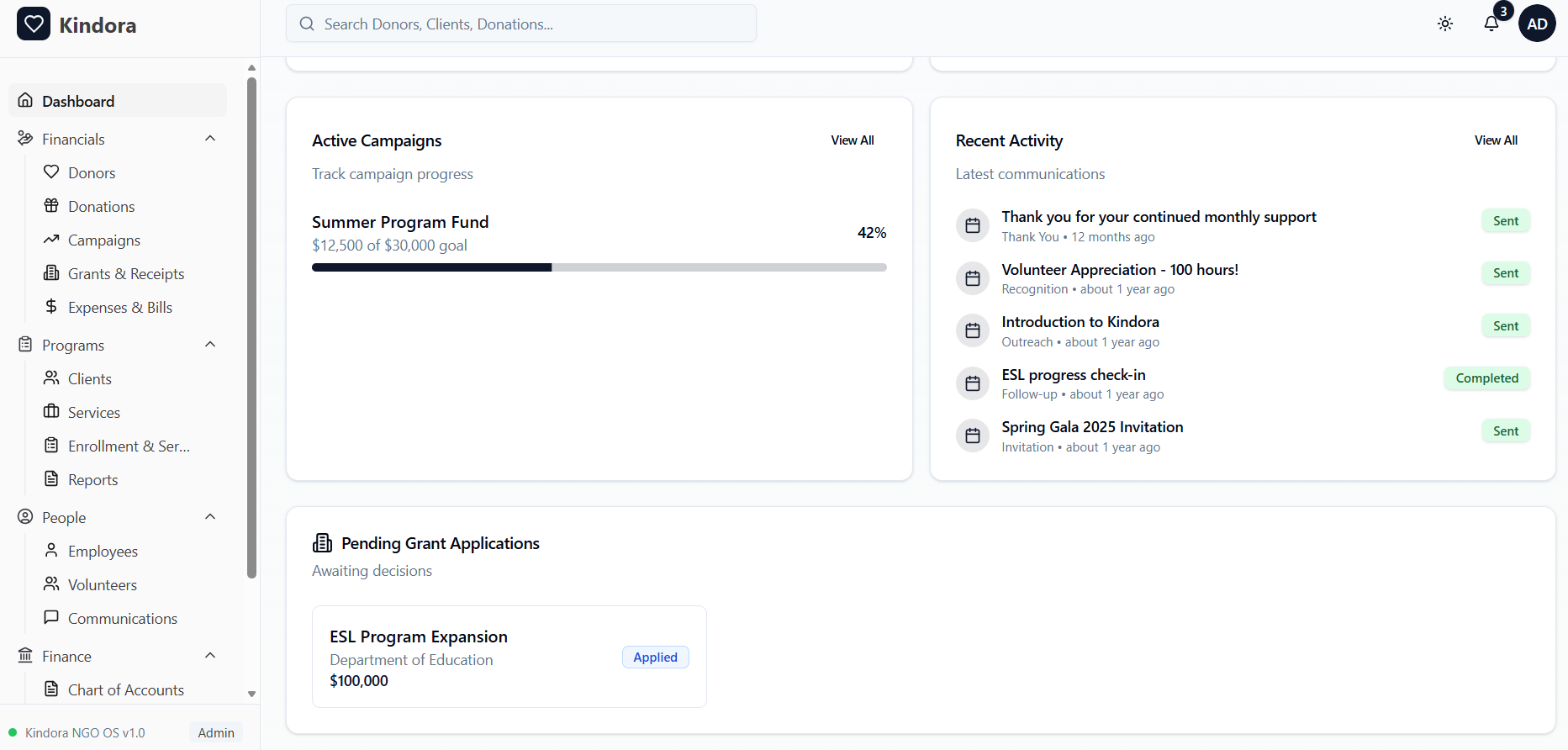Collapse the Programs section chevron
Screen dimensions: 1568x750
pos(210,345)
